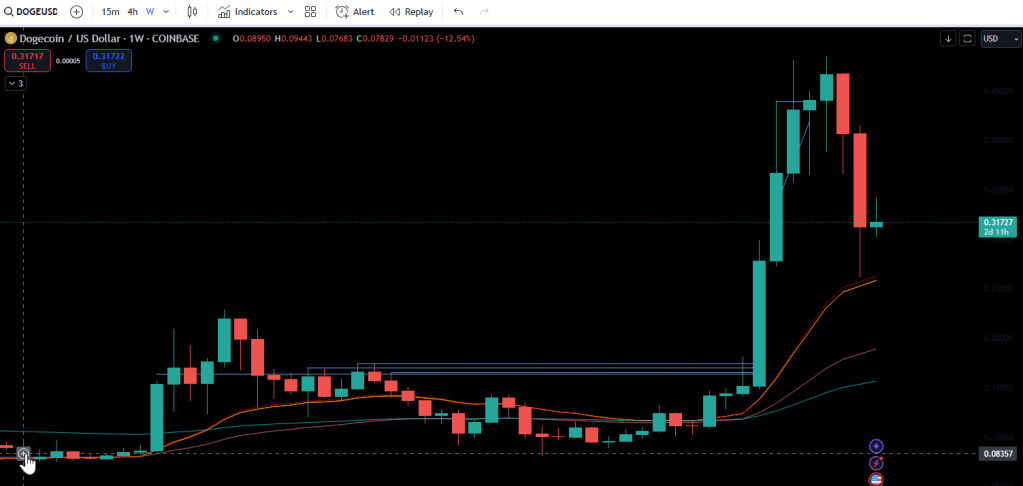
Task: Create a new Alert
Action: [x=355, y=12]
